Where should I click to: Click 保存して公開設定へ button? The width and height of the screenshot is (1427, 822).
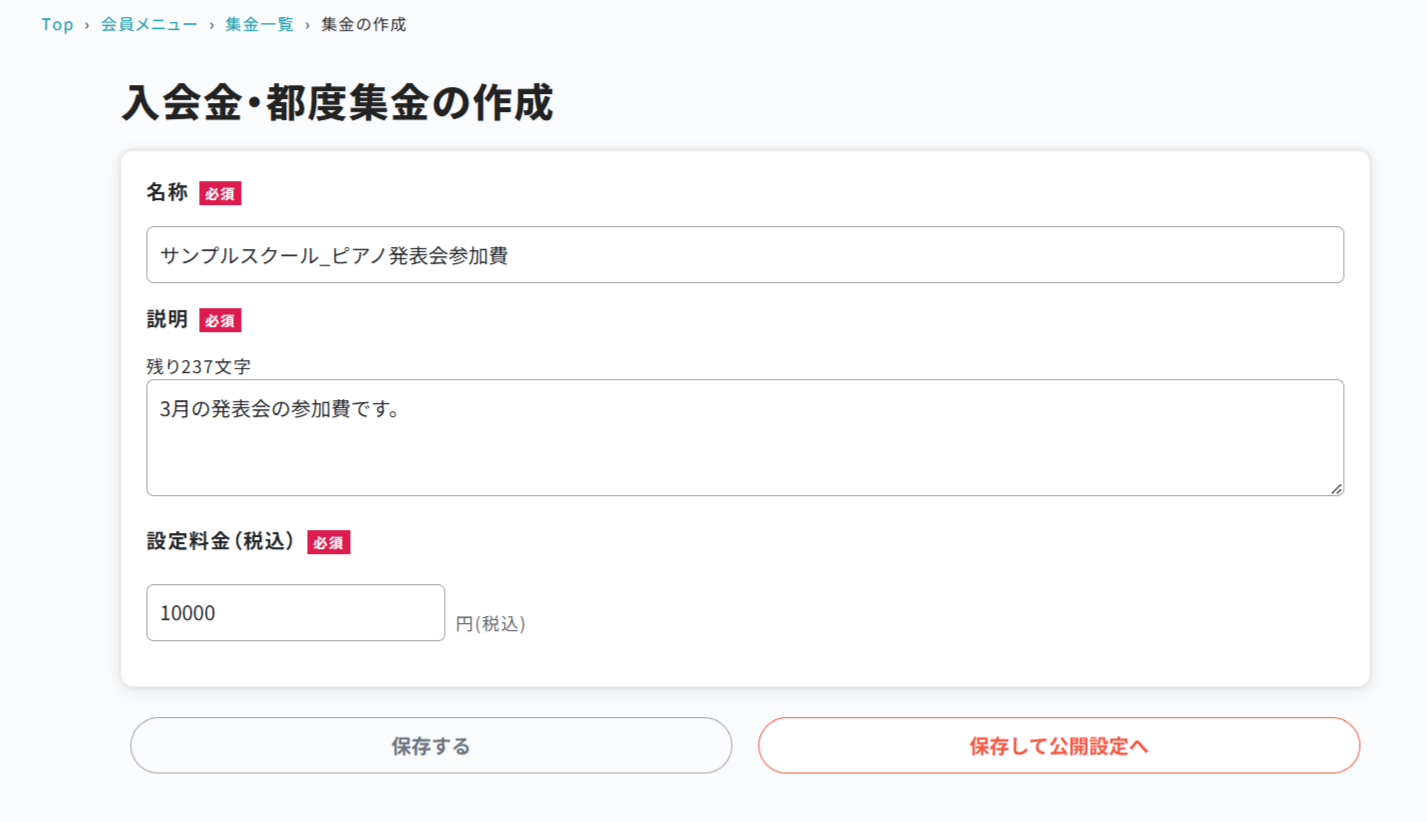1058,746
